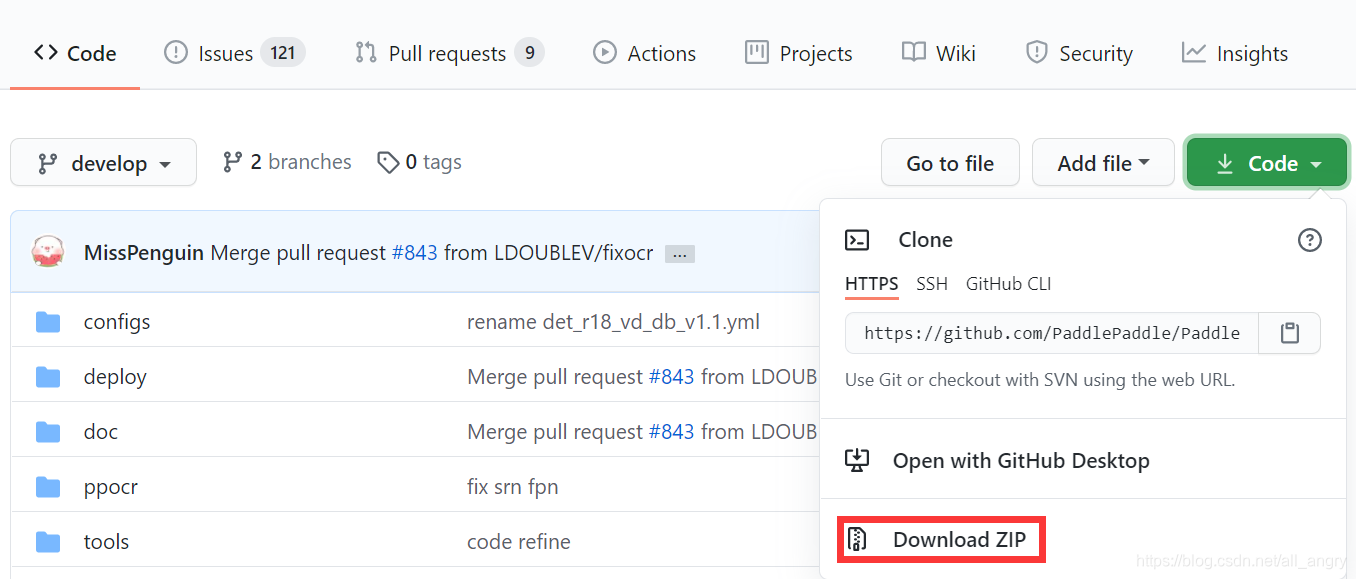The image size is (1356, 579).
Task: Click the clone URL input field
Action: 1052,333
